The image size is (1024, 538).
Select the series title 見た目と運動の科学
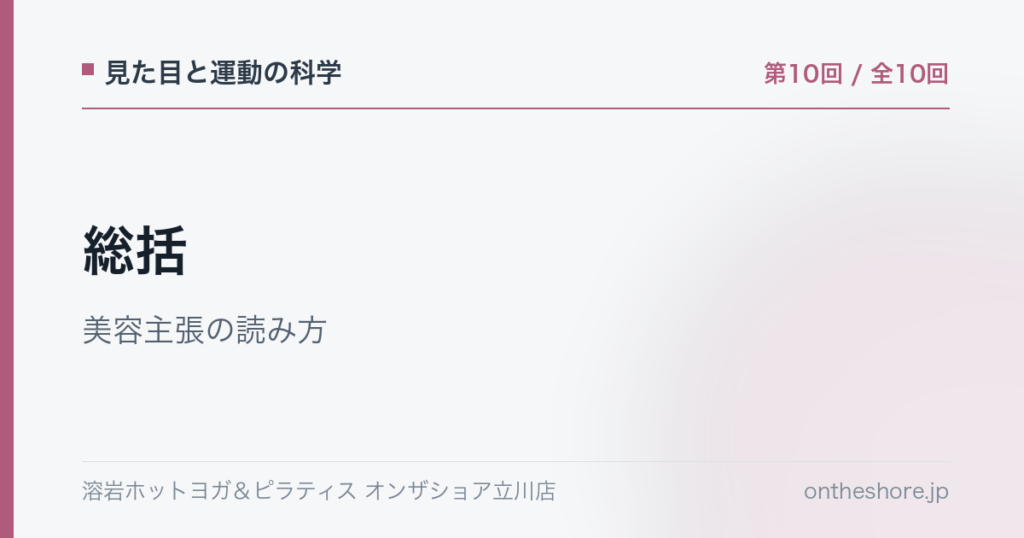223,72
